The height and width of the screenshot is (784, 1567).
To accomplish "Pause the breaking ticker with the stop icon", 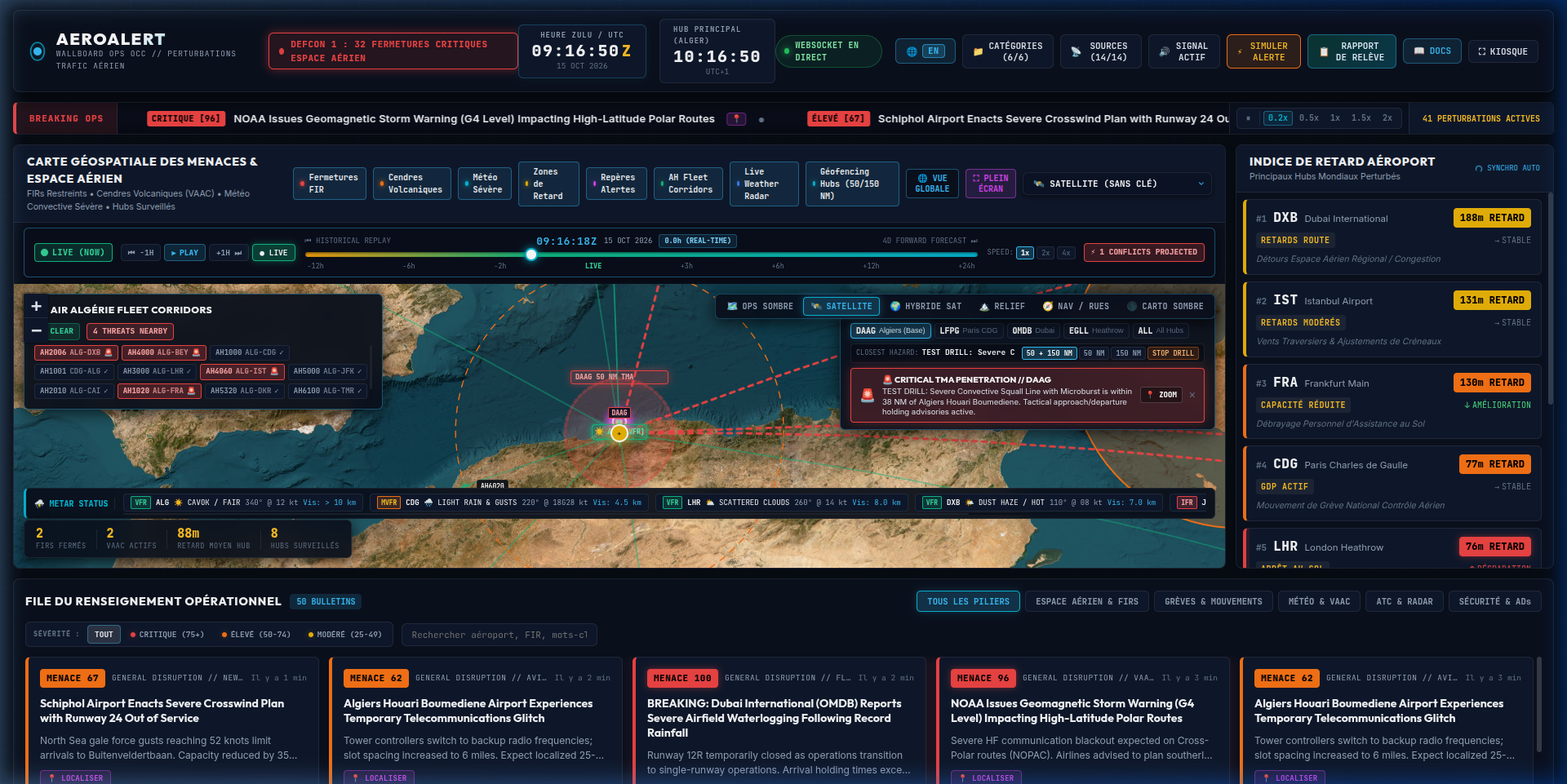I will 1248,118.
